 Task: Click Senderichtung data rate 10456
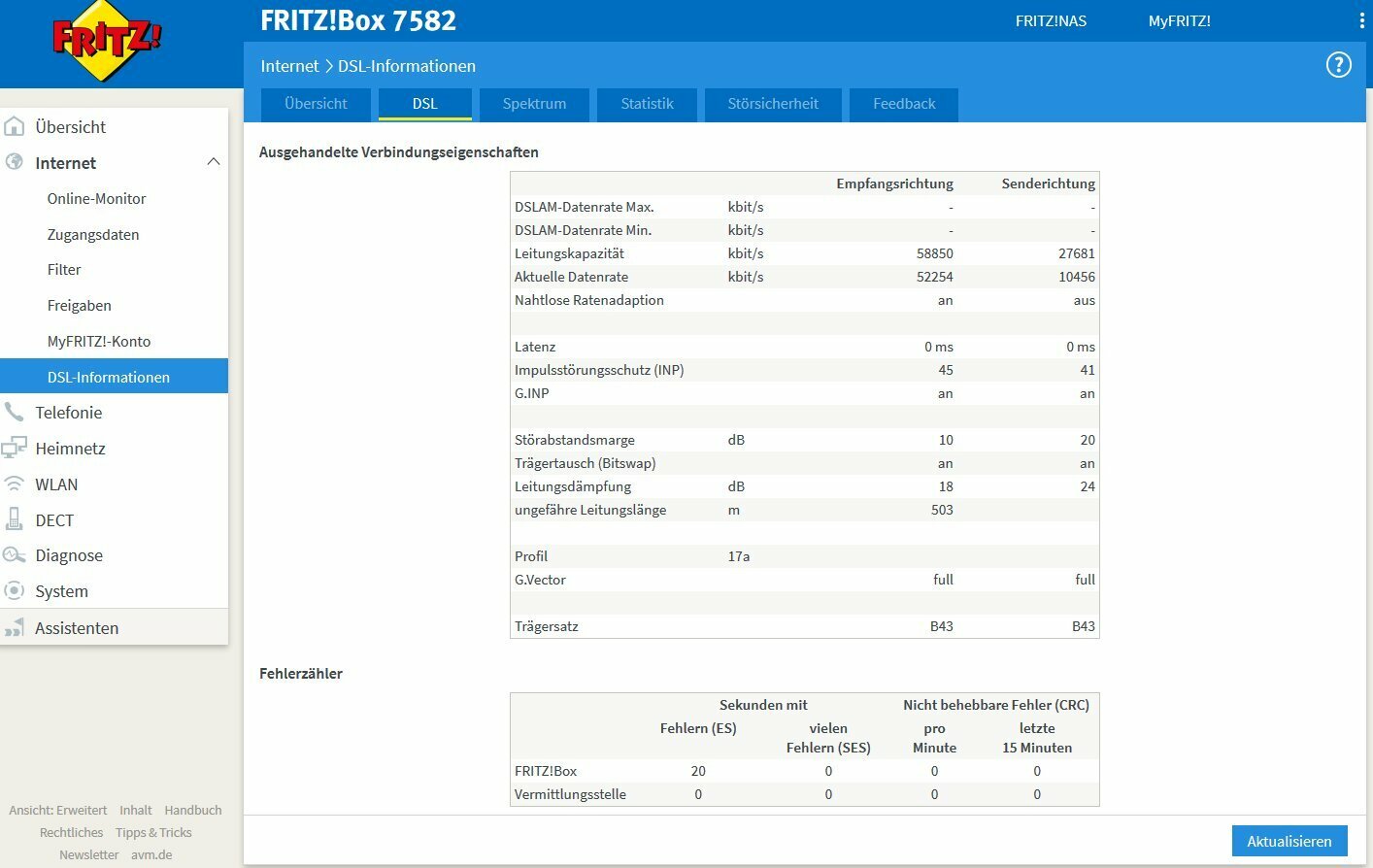click(1077, 277)
